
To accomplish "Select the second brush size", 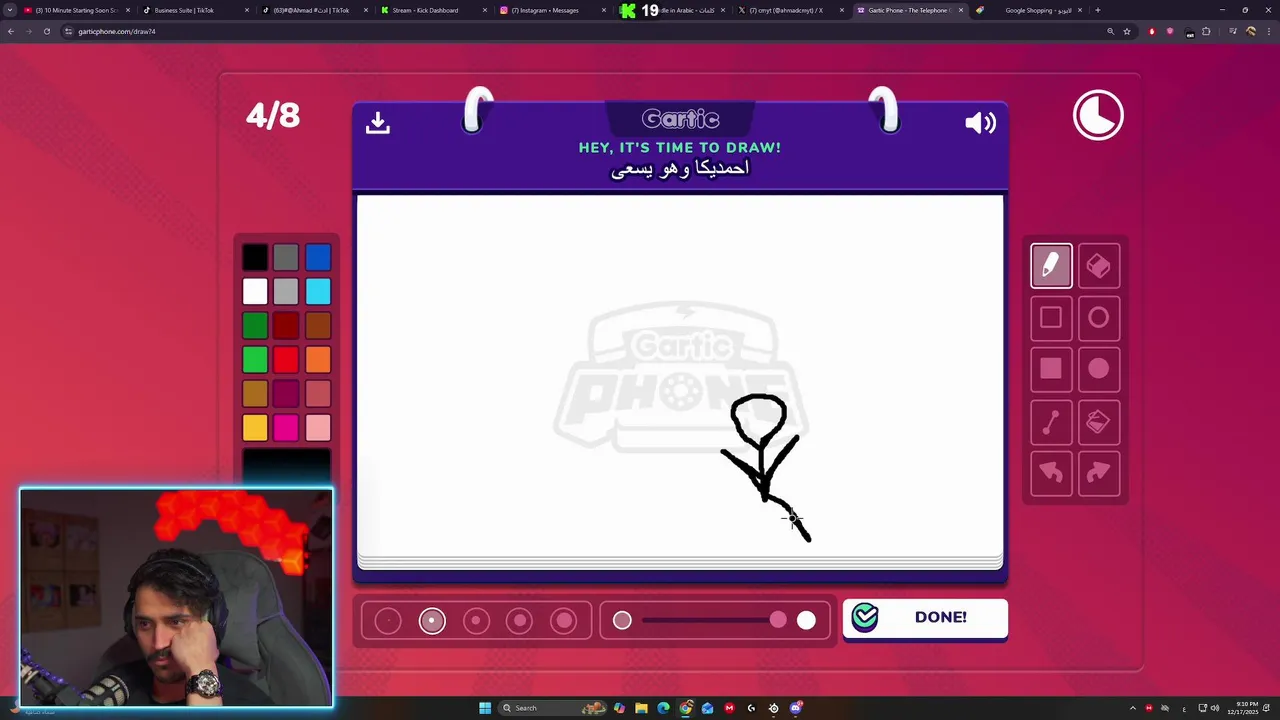I will [432, 621].
